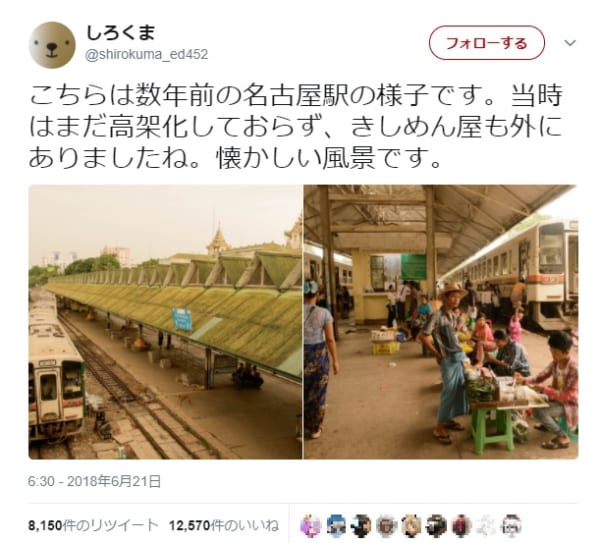Image resolution: width=600 pixels, height=543 pixels.
Task: Open third liker avatar in row
Action: tap(361, 525)
